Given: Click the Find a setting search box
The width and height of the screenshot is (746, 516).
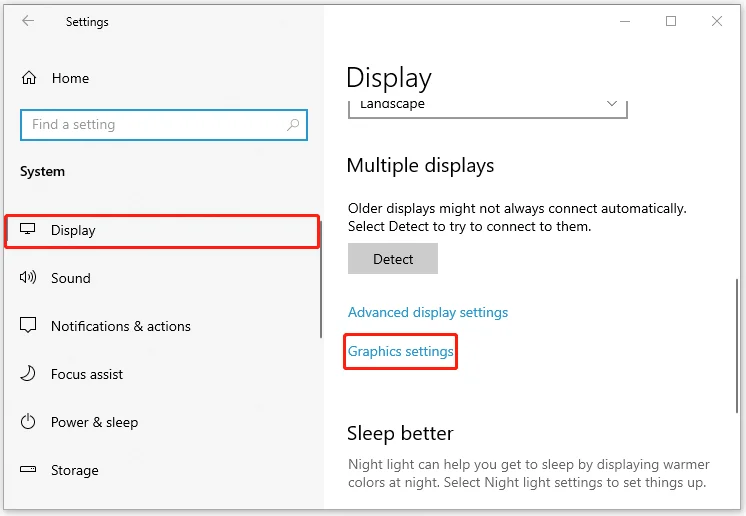Looking at the screenshot, I should (x=164, y=125).
